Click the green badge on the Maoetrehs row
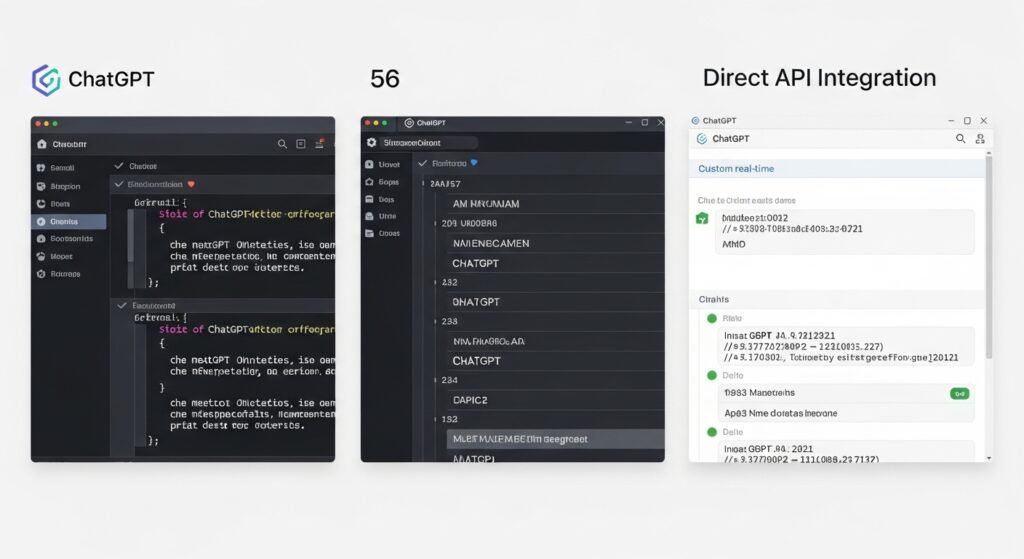The width and height of the screenshot is (1024, 559). (959, 394)
